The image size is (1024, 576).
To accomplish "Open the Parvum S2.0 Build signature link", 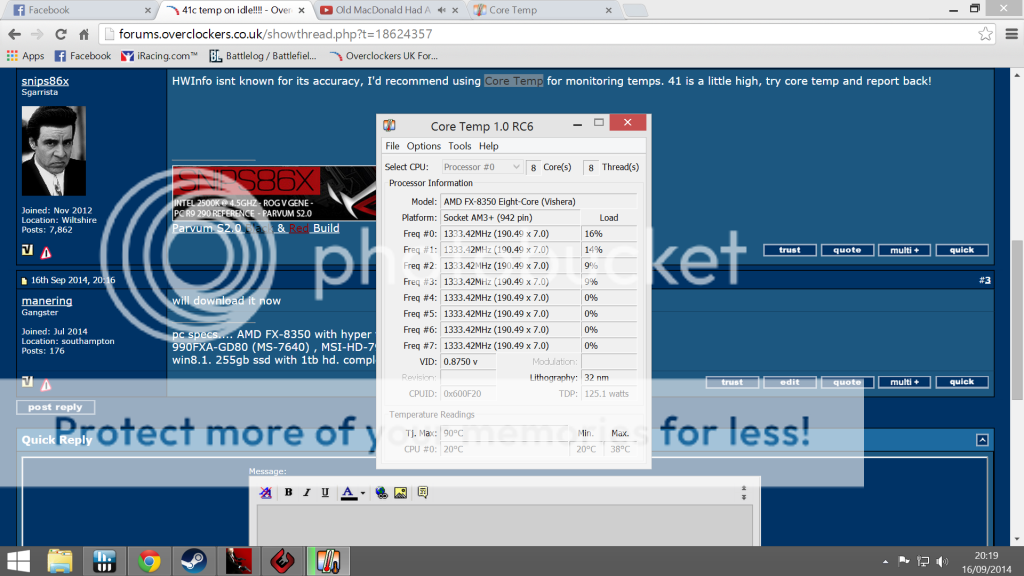I will (255, 228).
